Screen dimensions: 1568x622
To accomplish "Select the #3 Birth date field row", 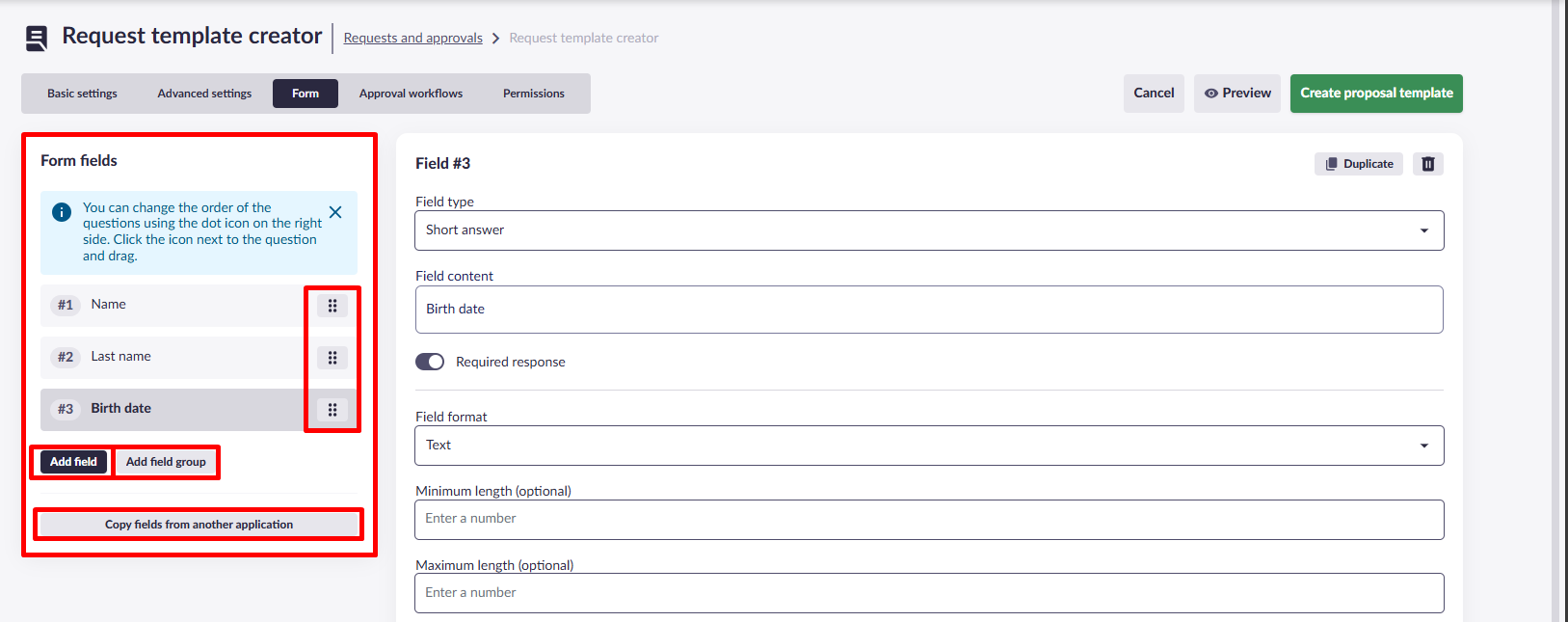I will (x=199, y=410).
